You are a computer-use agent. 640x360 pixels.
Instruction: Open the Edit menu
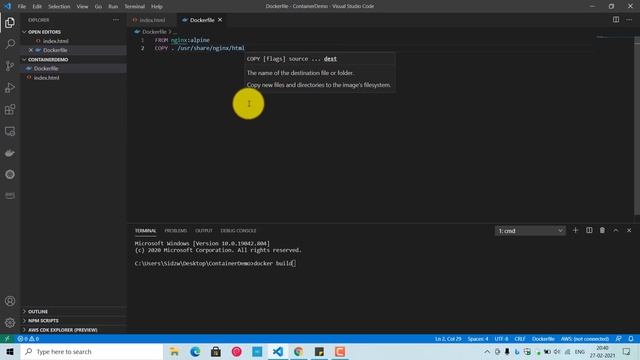click(x=37, y=7)
